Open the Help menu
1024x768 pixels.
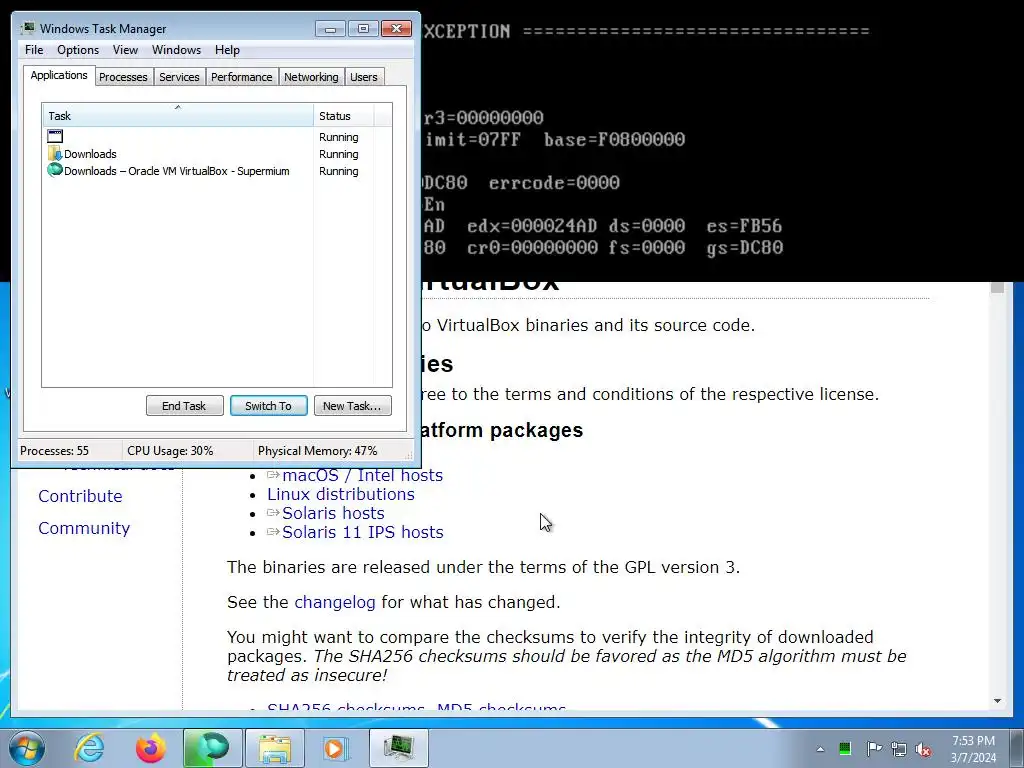coord(227,50)
